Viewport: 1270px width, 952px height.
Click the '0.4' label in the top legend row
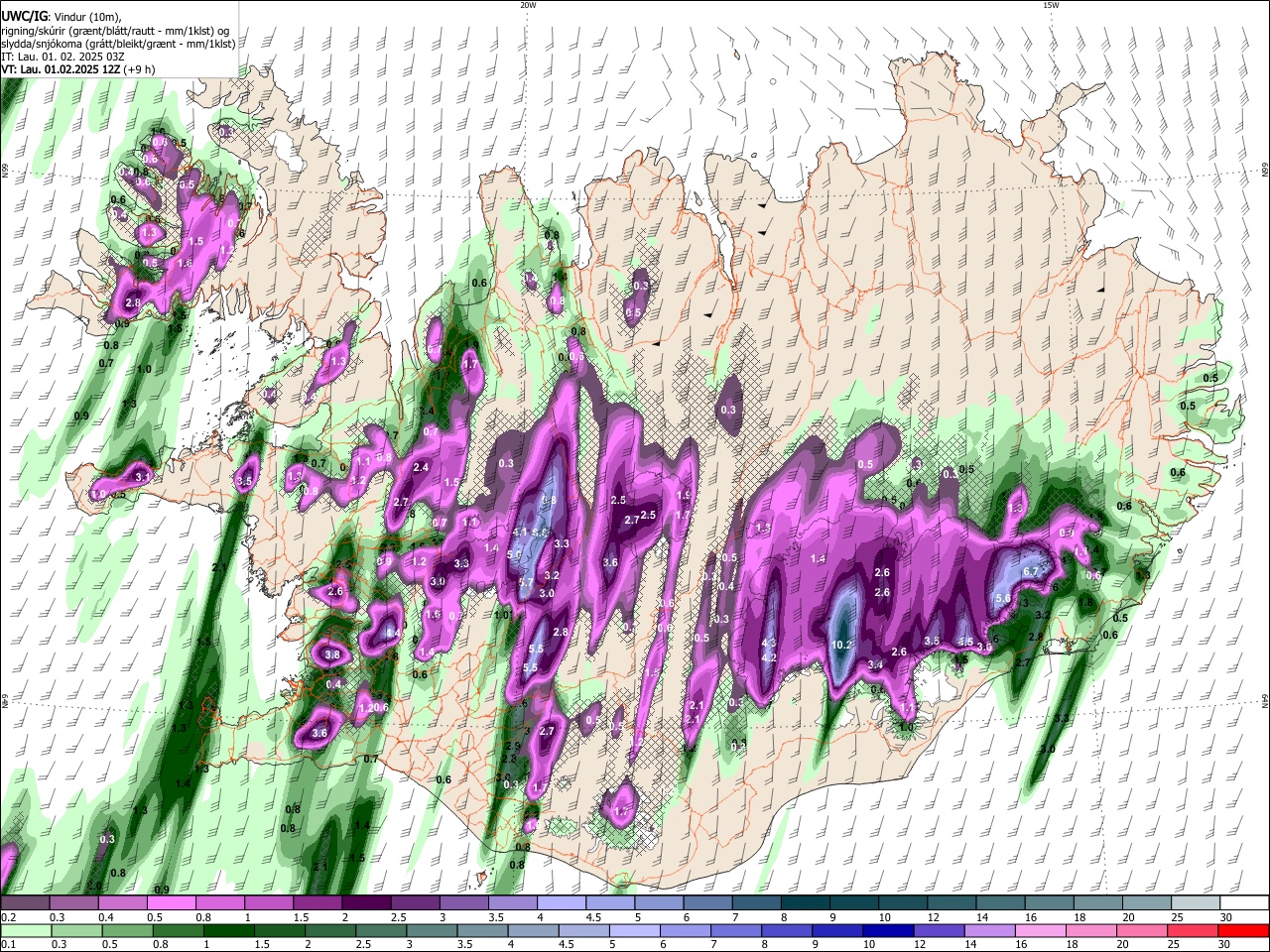(x=106, y=917)
